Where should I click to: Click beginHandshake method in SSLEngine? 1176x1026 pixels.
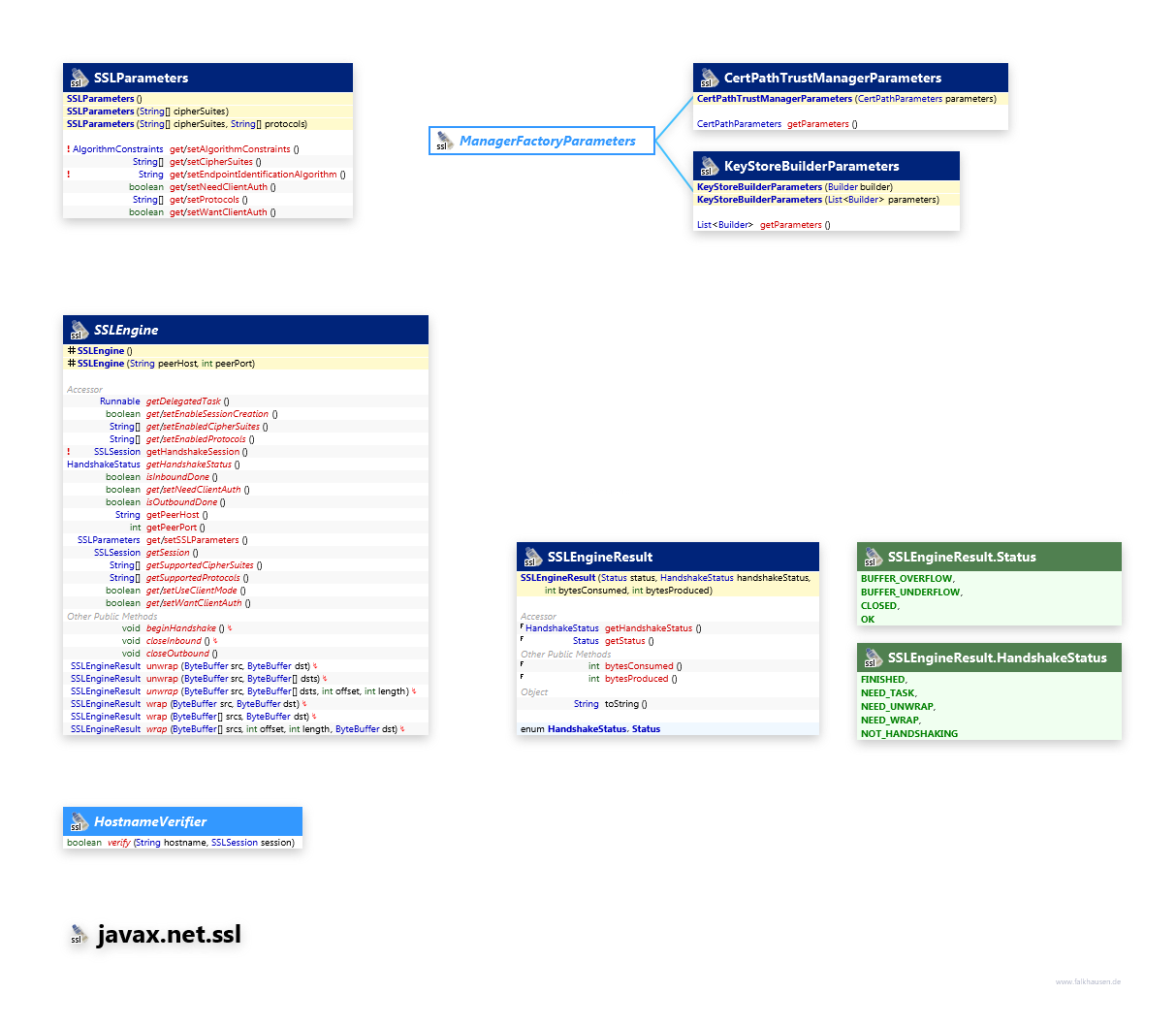coord(181,628)
